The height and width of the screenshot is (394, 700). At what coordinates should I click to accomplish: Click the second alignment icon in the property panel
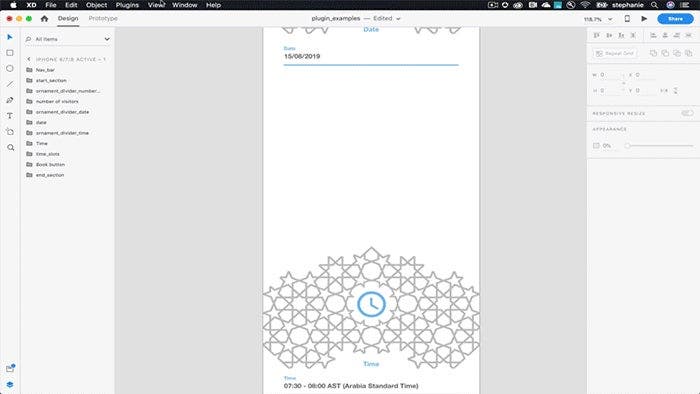tap(609, 35)
